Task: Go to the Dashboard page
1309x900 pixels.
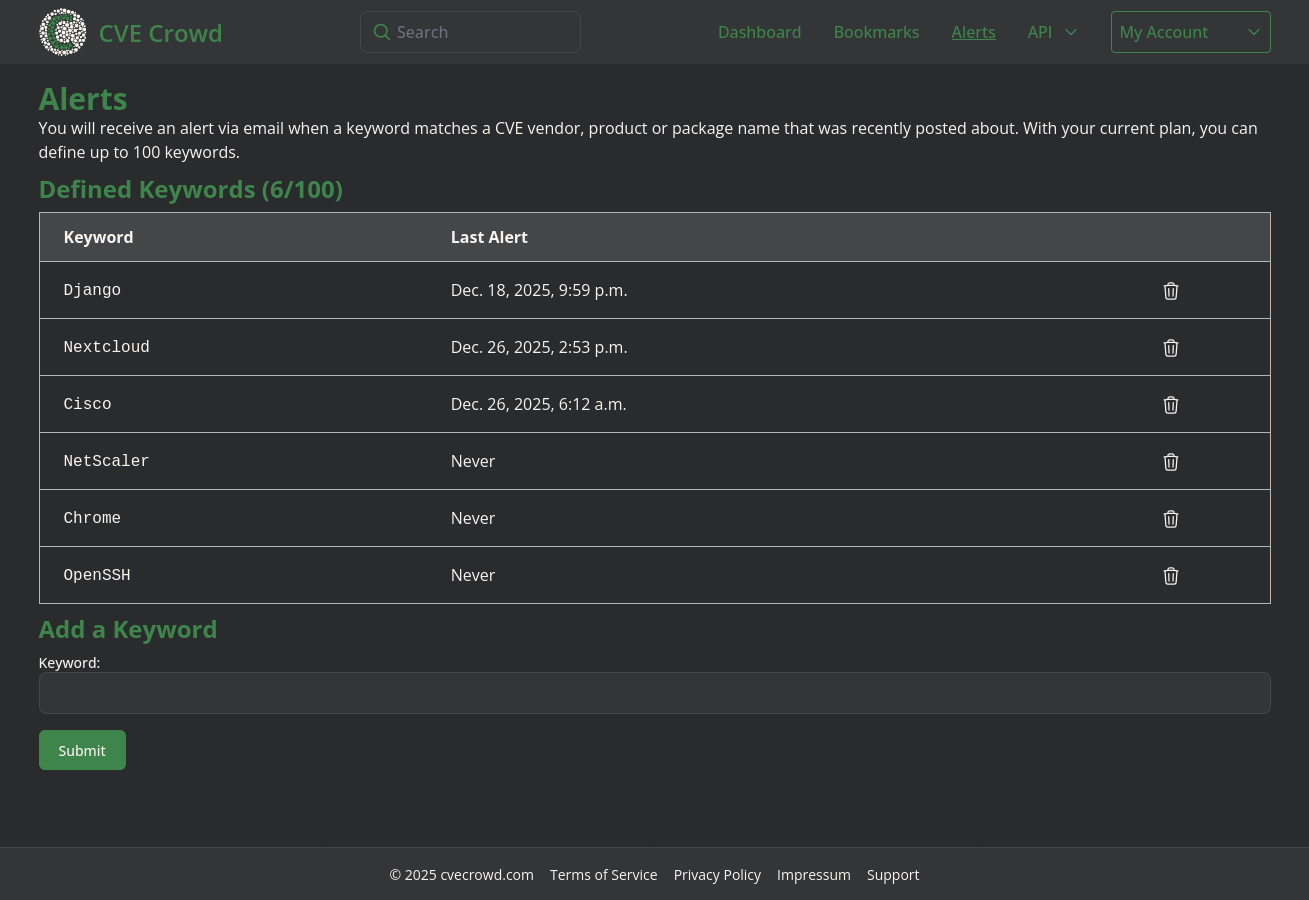Action: 759,32
